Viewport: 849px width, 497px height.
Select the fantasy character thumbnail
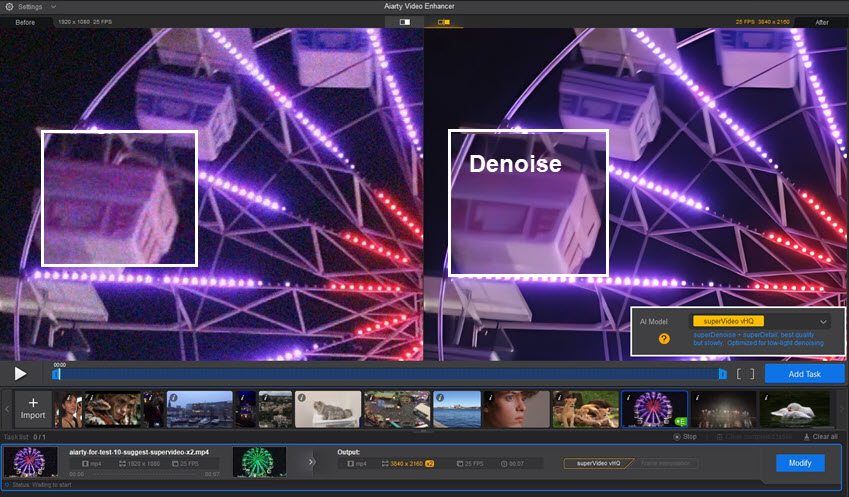[113, 409]
